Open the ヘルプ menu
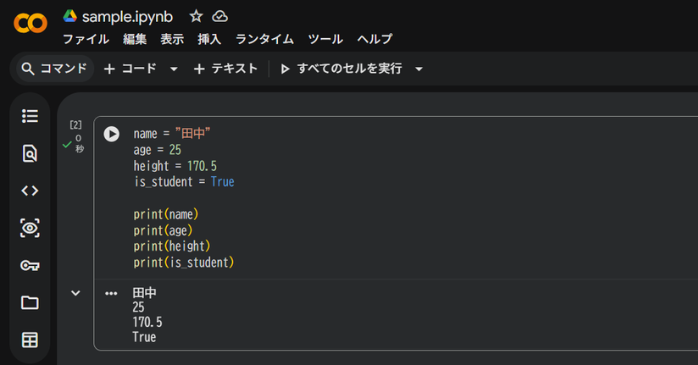Viewport: 698px width, 365px height. [x=374, y=39]
